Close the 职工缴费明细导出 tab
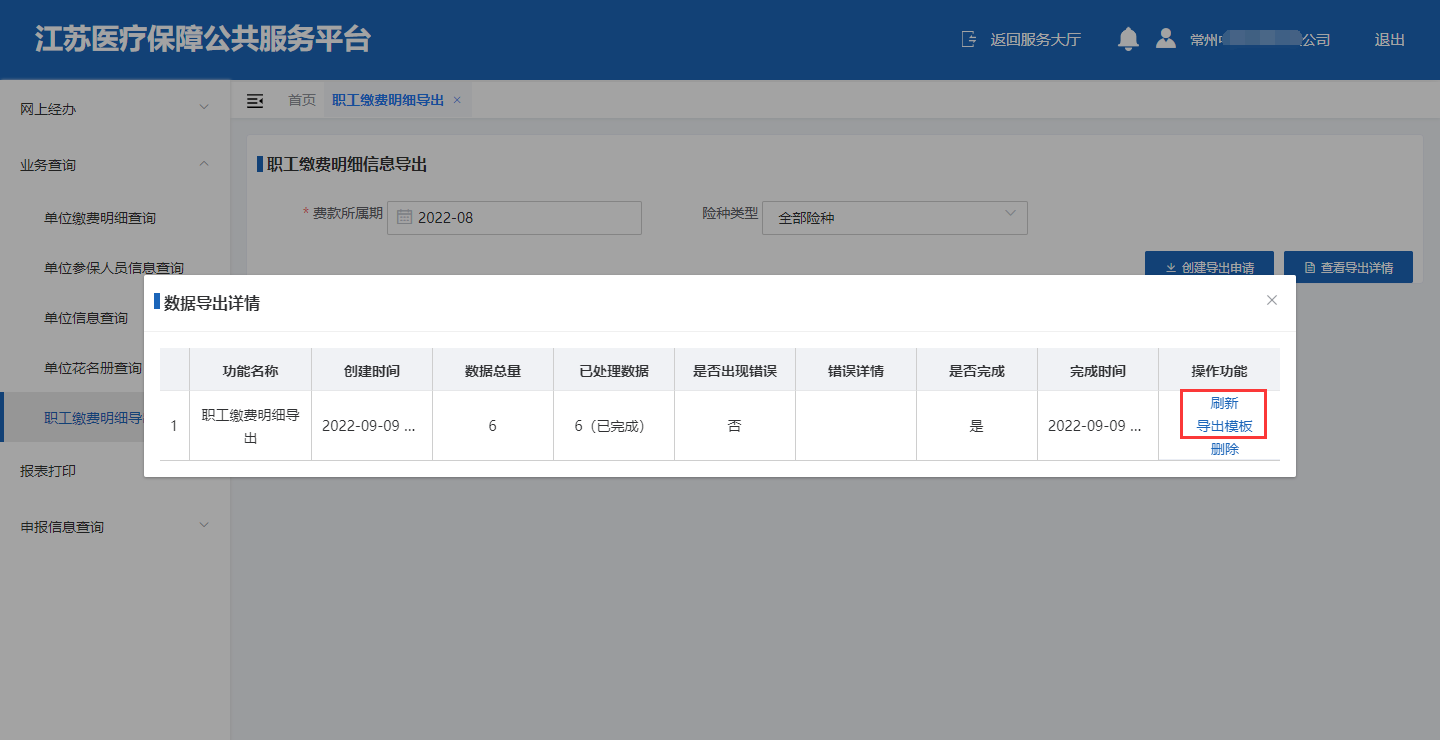This screenshot has height=740, width=1440. click(x=457, y=100)
